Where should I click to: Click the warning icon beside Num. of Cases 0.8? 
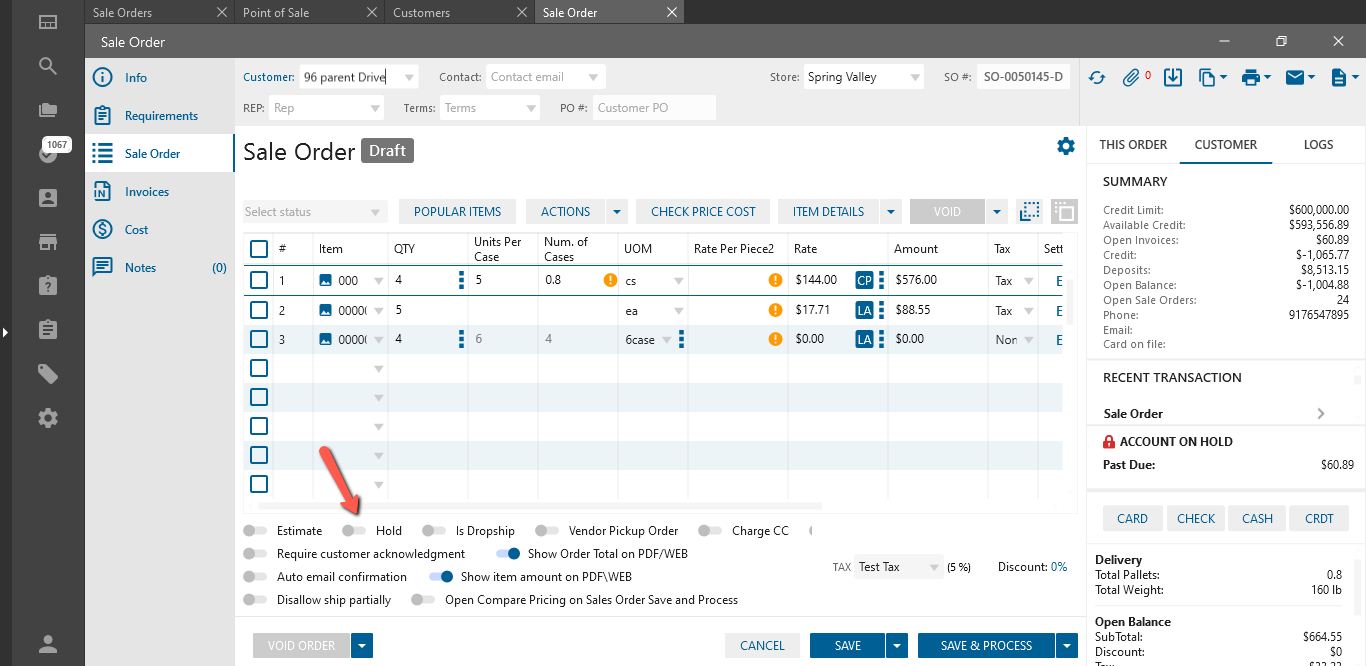tap(610, 281)
